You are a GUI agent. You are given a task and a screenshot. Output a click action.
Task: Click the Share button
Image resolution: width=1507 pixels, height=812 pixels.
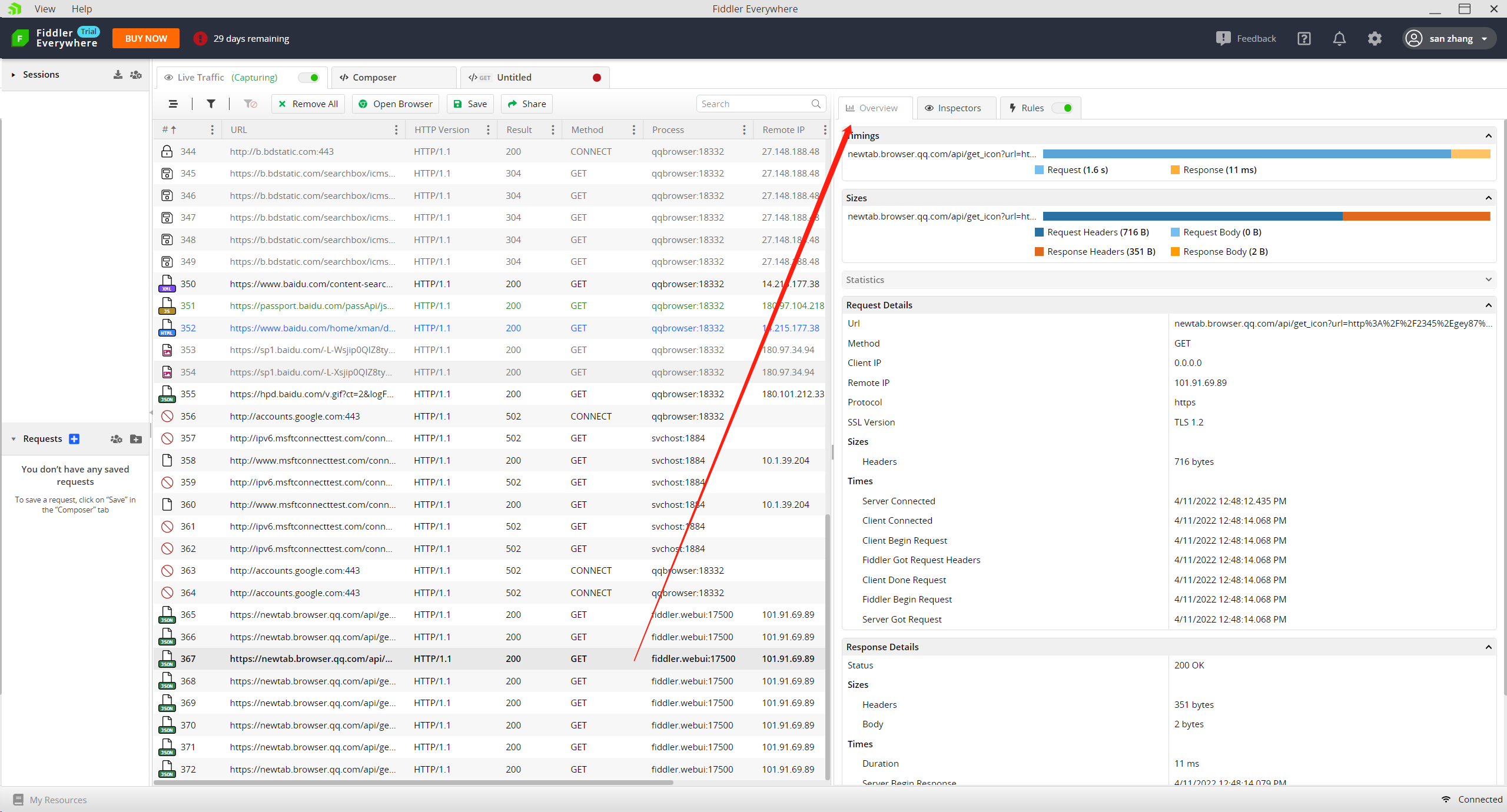pyautogui.click(x=527, y=104)
